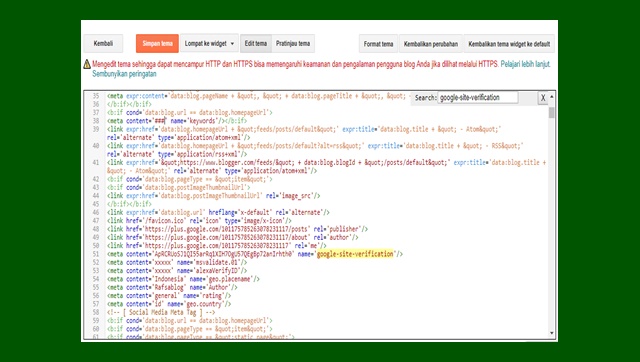Click Kembalikan perubahan button
Viewport: 640px width, 362px height.
tap(431, 44)
